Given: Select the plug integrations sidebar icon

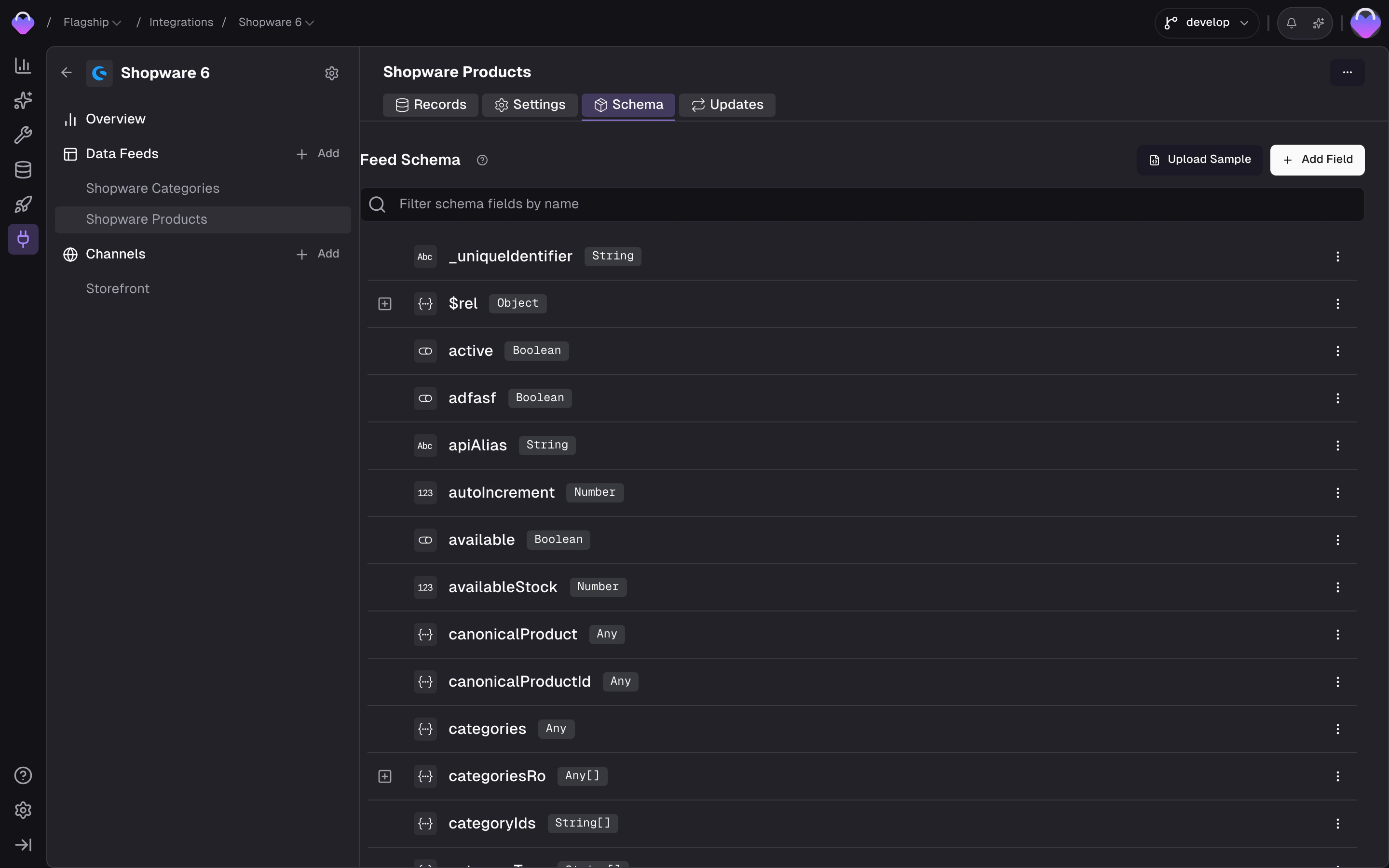Looking at the screenshot, I should click(23, 239).
